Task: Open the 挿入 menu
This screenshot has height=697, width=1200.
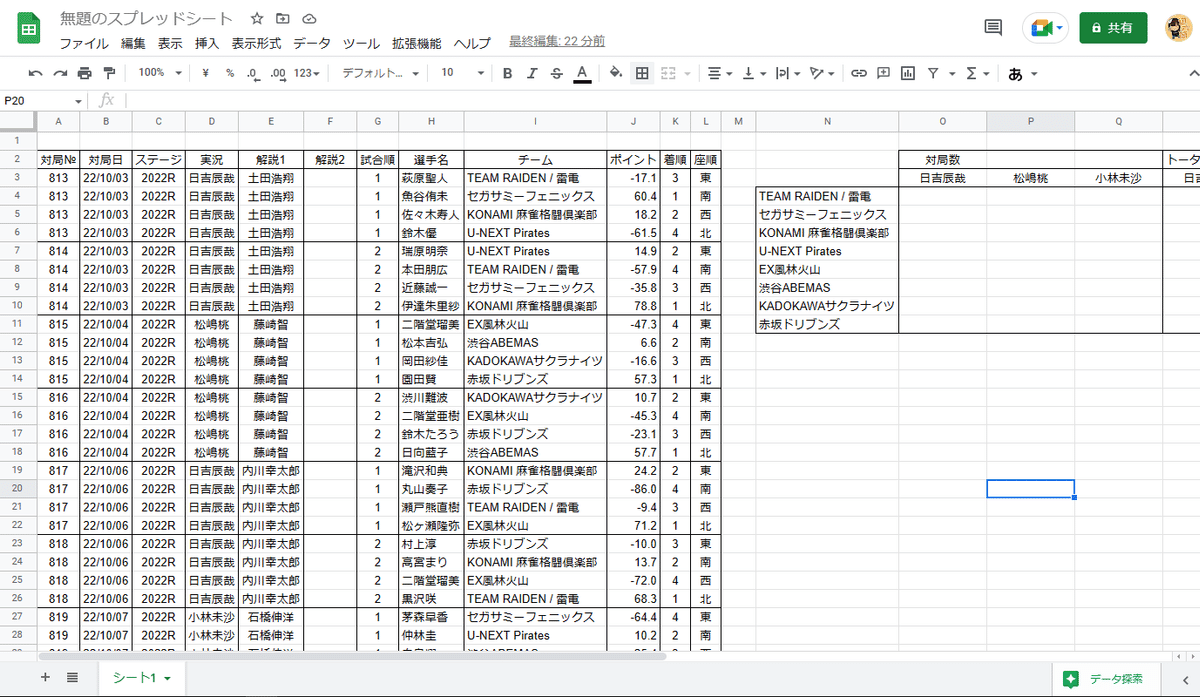Action: [x=207, y=43]
